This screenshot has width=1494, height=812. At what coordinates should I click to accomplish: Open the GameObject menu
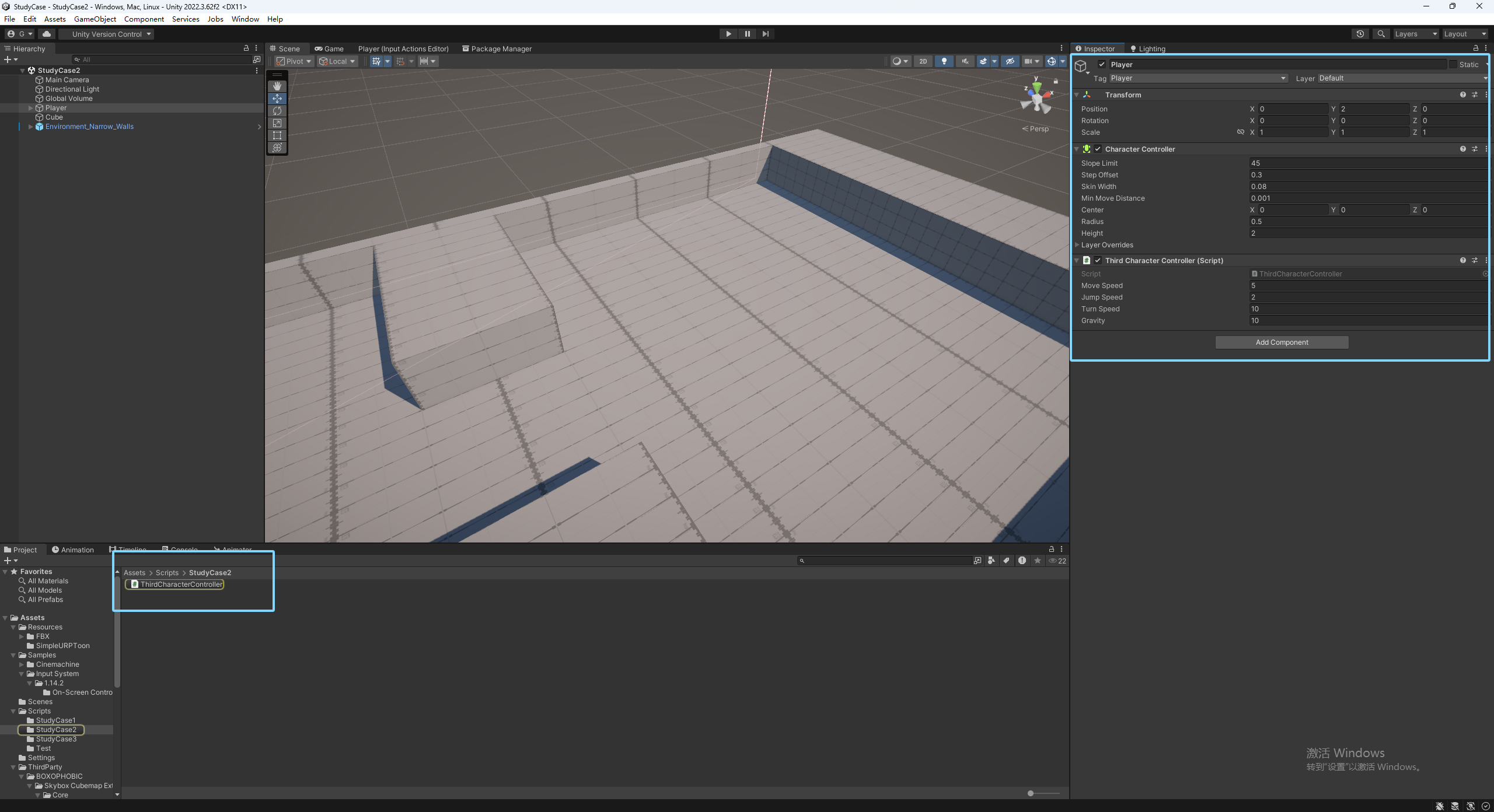(95, 19)
